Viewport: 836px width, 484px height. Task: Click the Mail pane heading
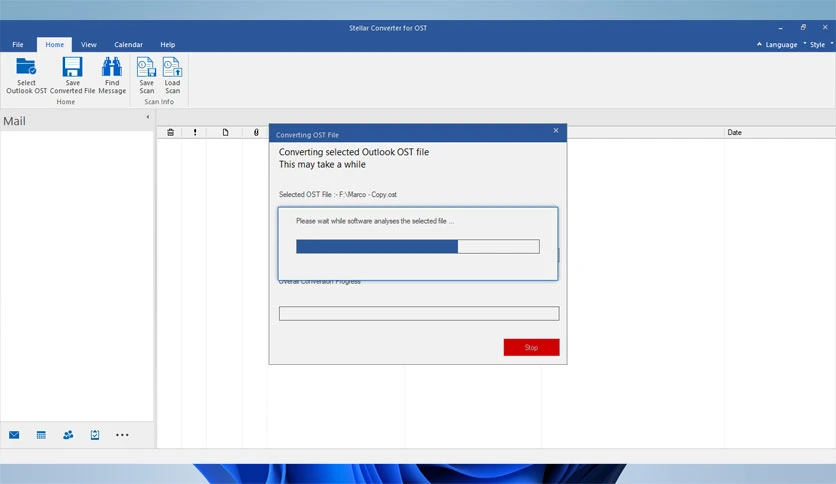pyautogui.click(x=14, y=121)
